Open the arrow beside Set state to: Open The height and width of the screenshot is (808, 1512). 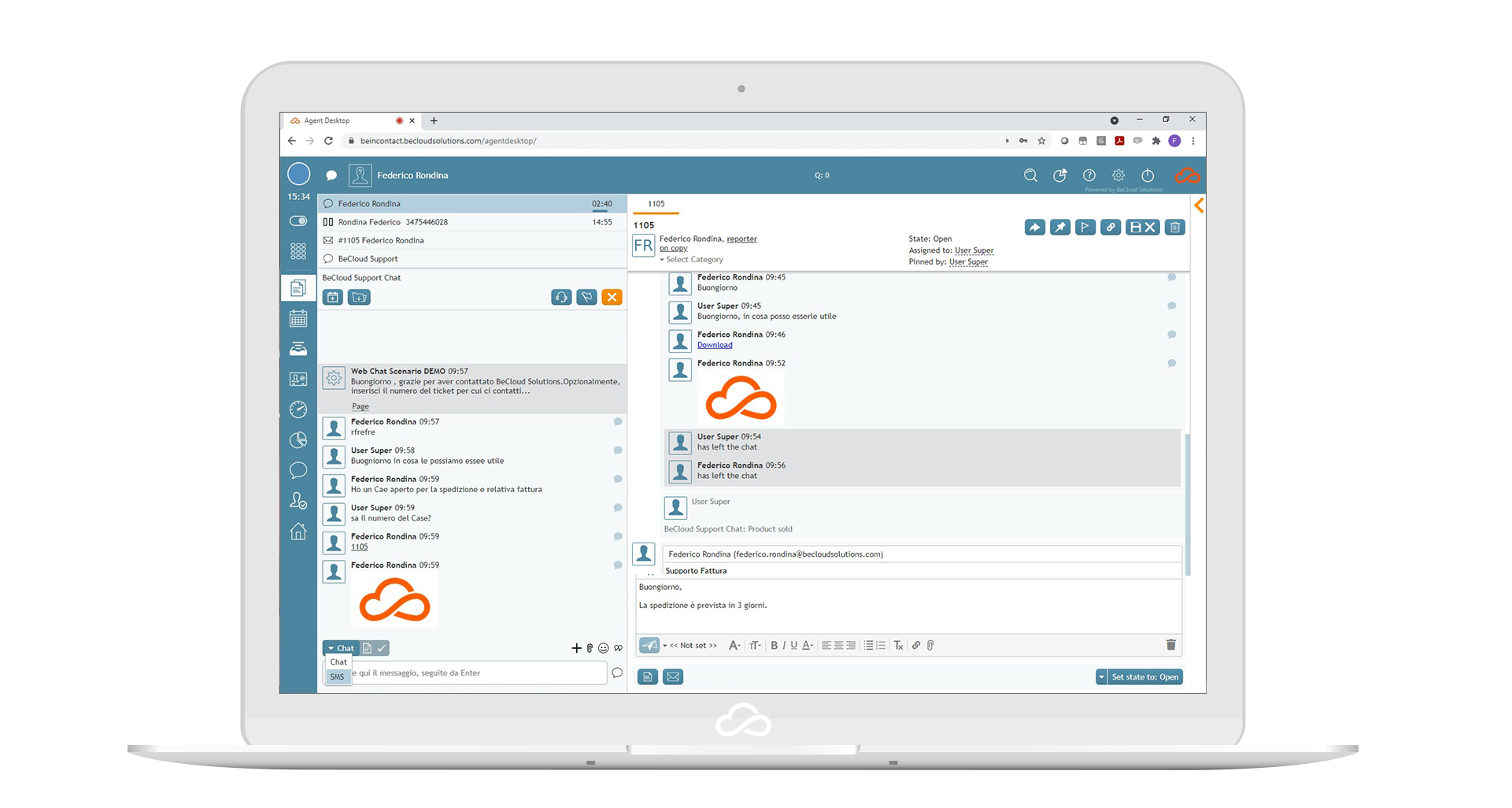click(1101, 677)
